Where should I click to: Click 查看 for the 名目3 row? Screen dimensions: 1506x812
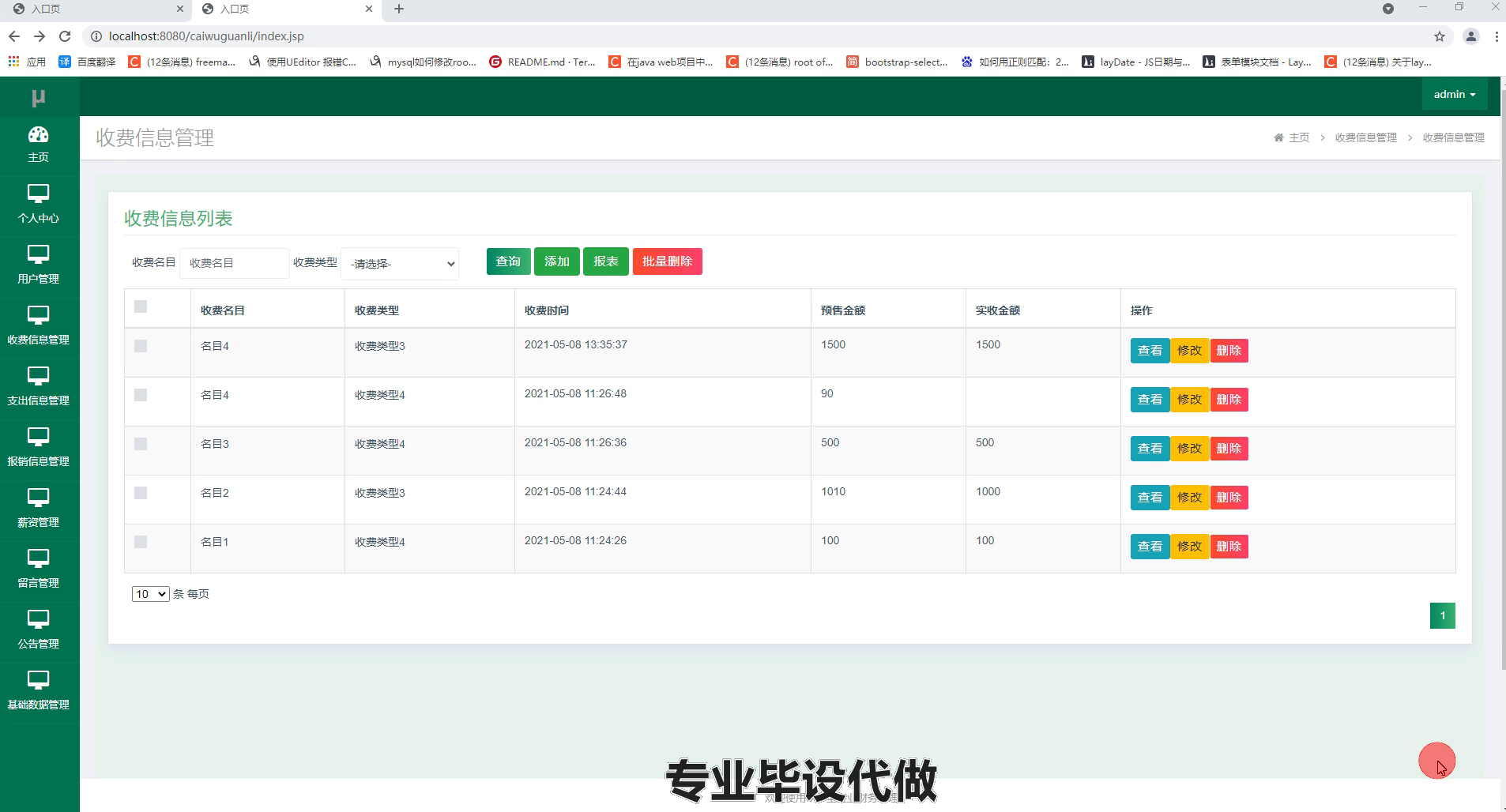[x=1150, y=449]
